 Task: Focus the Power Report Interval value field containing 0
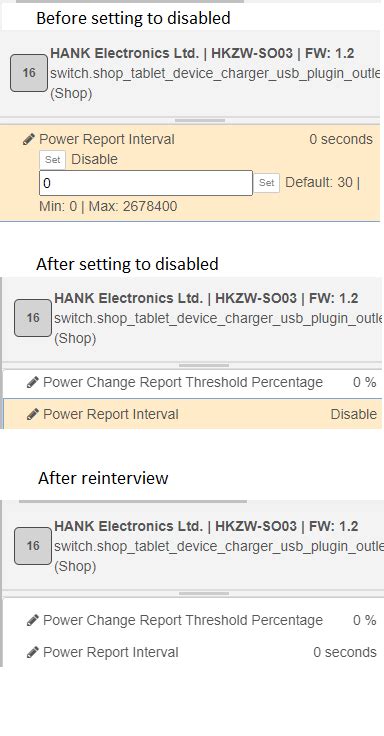[x=146, y=183]
